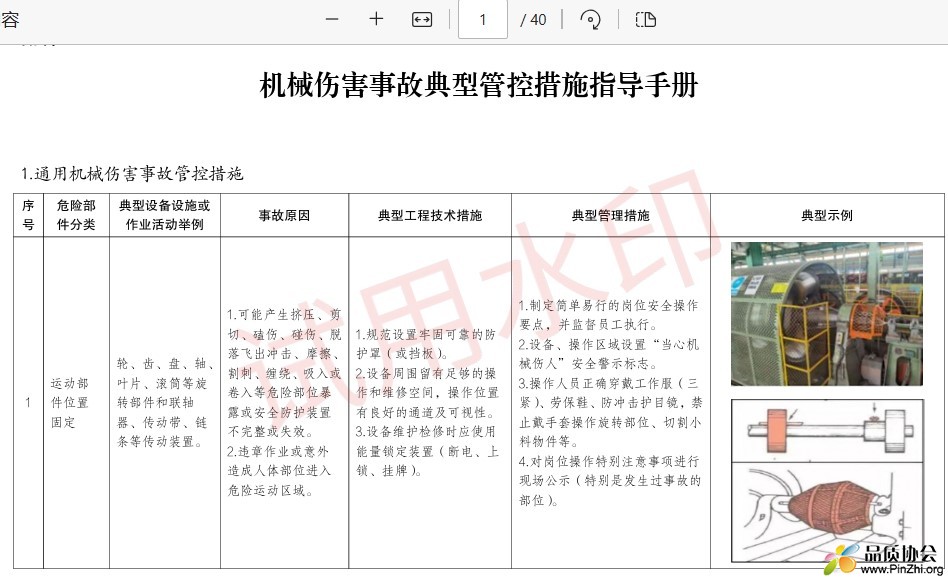Viewport: 948px width, 581px height.
Task: Click the page number input field
Action: point(482,19)
